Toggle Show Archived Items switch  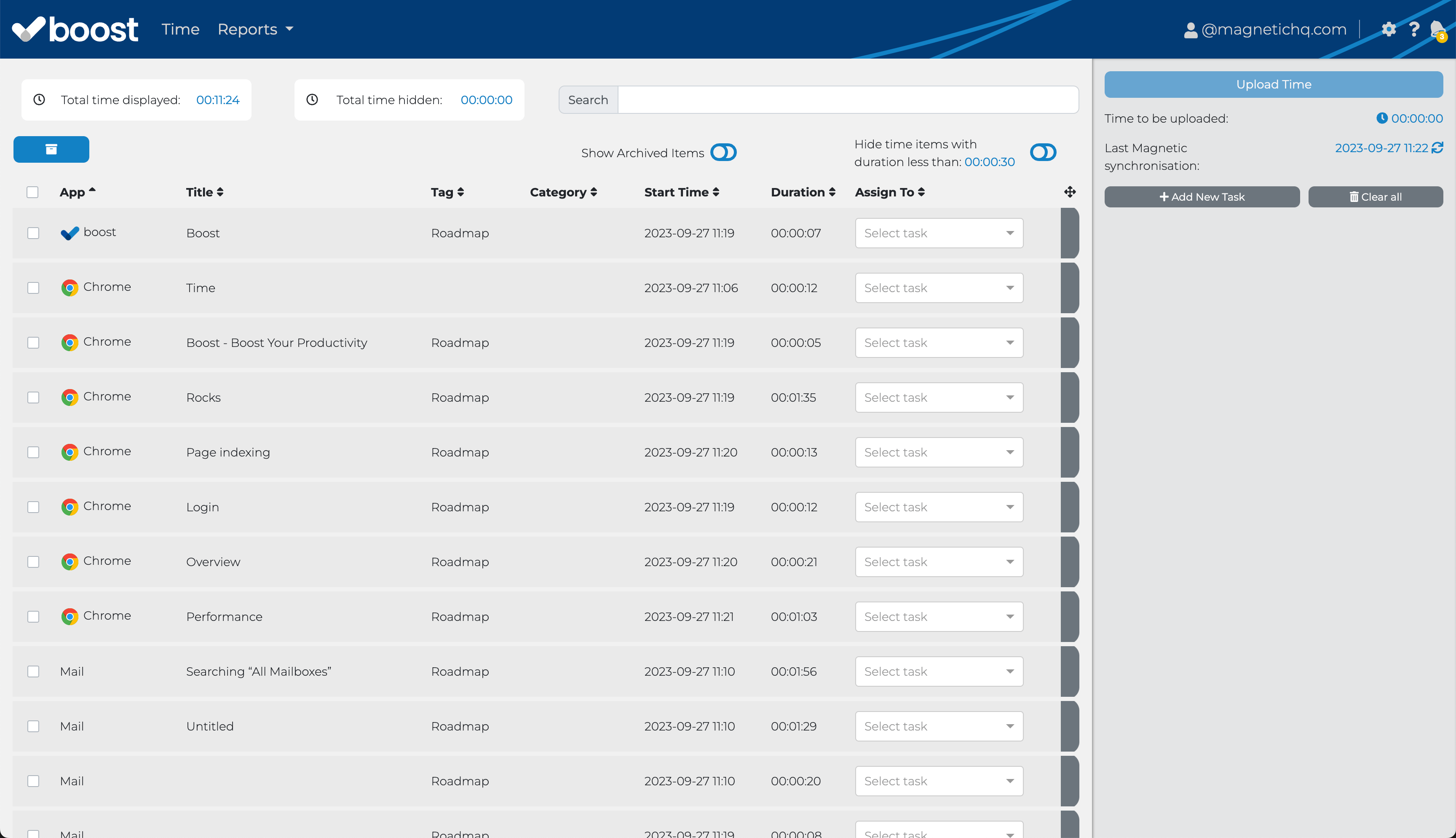tap(723, 153)
